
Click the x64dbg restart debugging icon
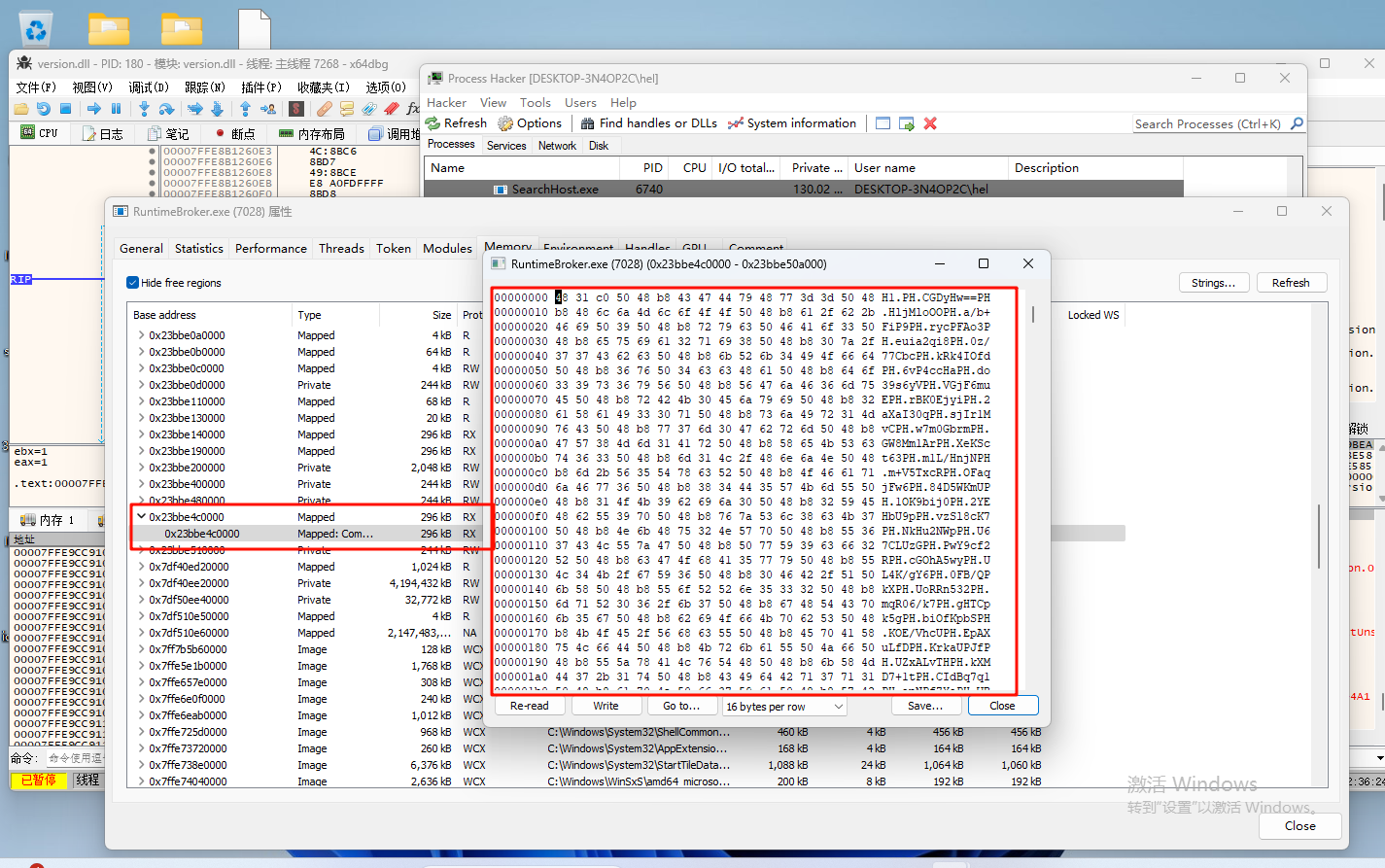tap(43, 109)
